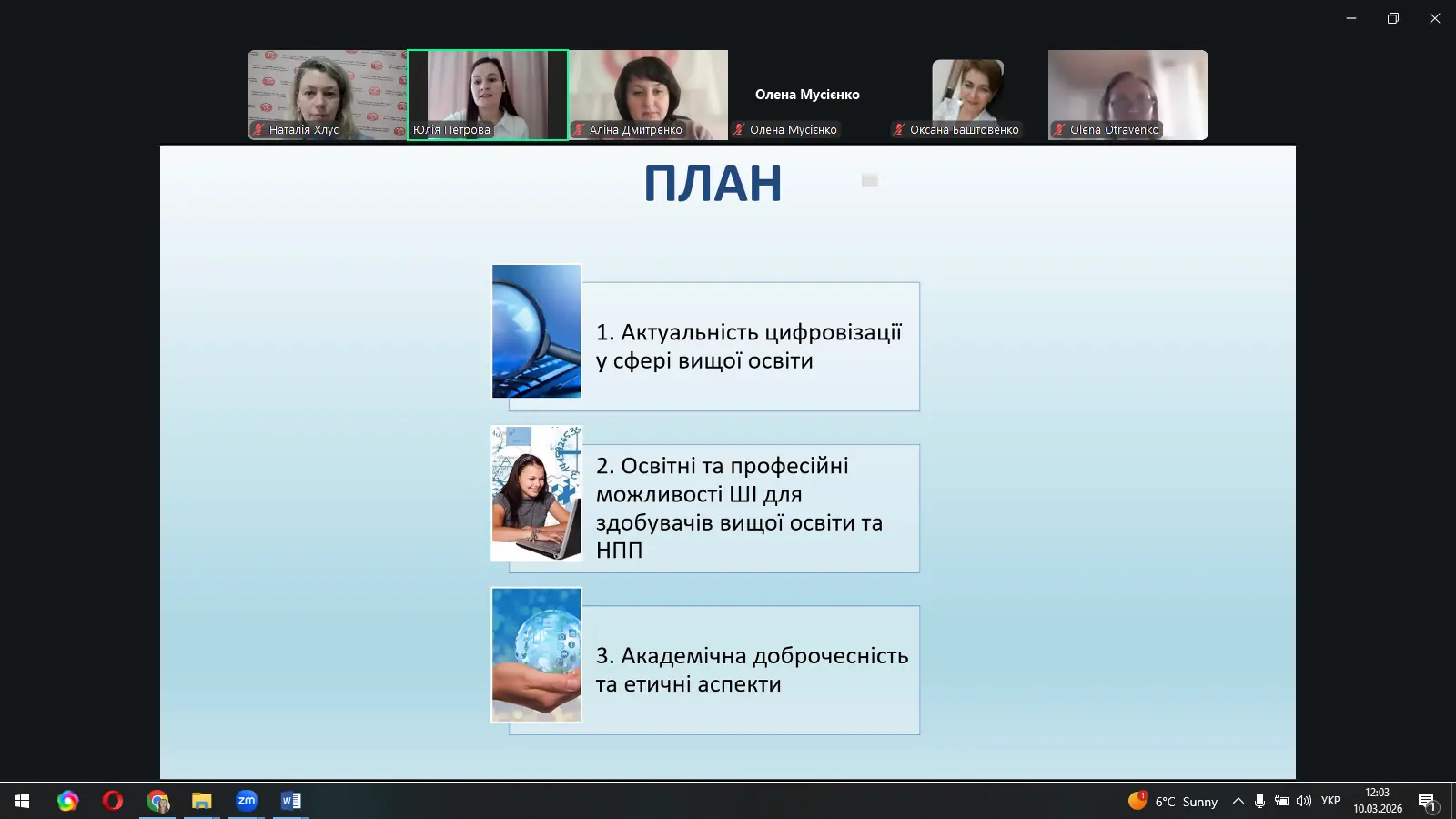
Task: Click the text 'Актуальність цифровізації у сфері вищої освіти'
Action: click(x=748, y=347)
